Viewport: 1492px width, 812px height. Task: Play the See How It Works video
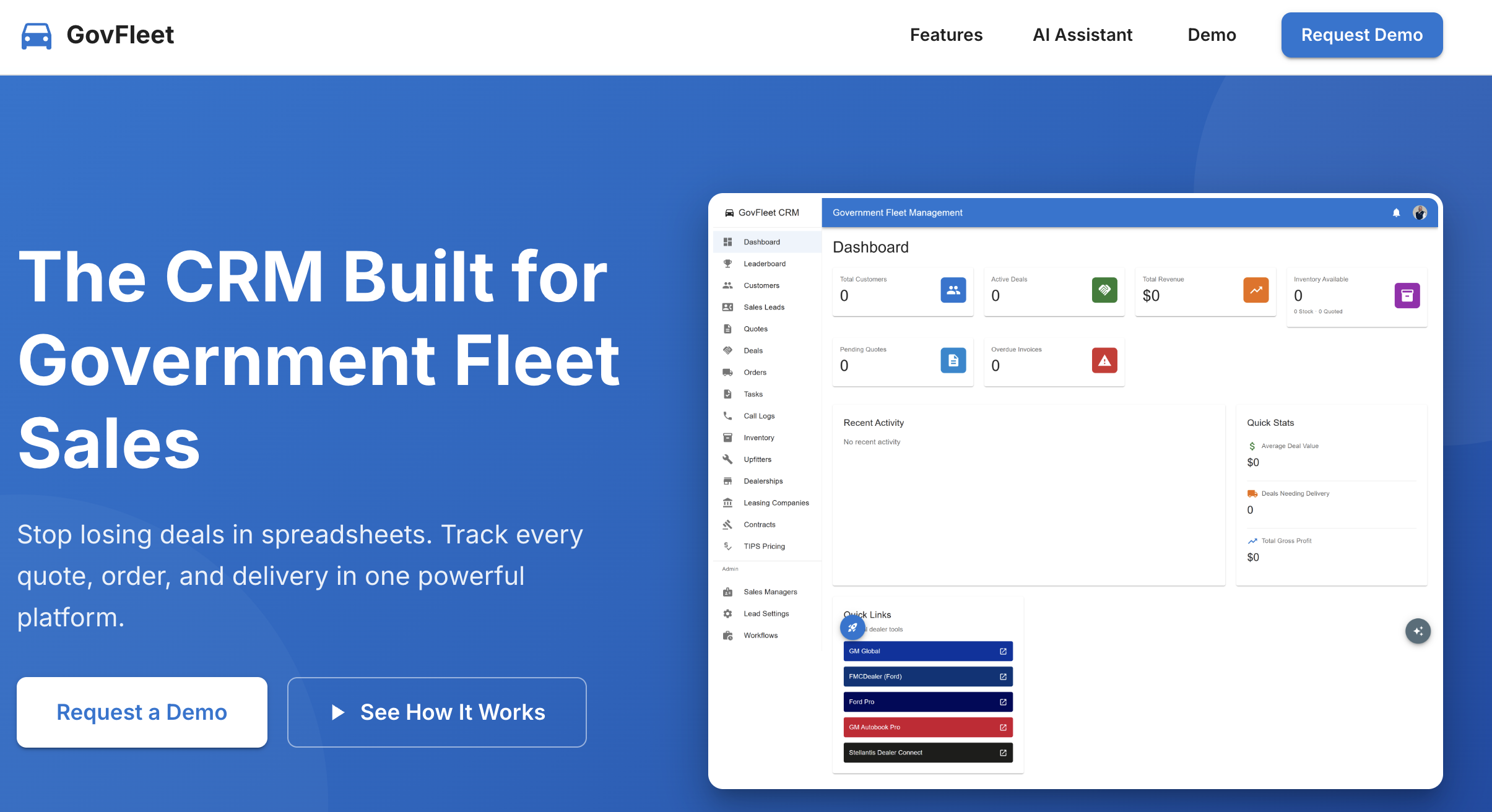(x=436, y=712)
